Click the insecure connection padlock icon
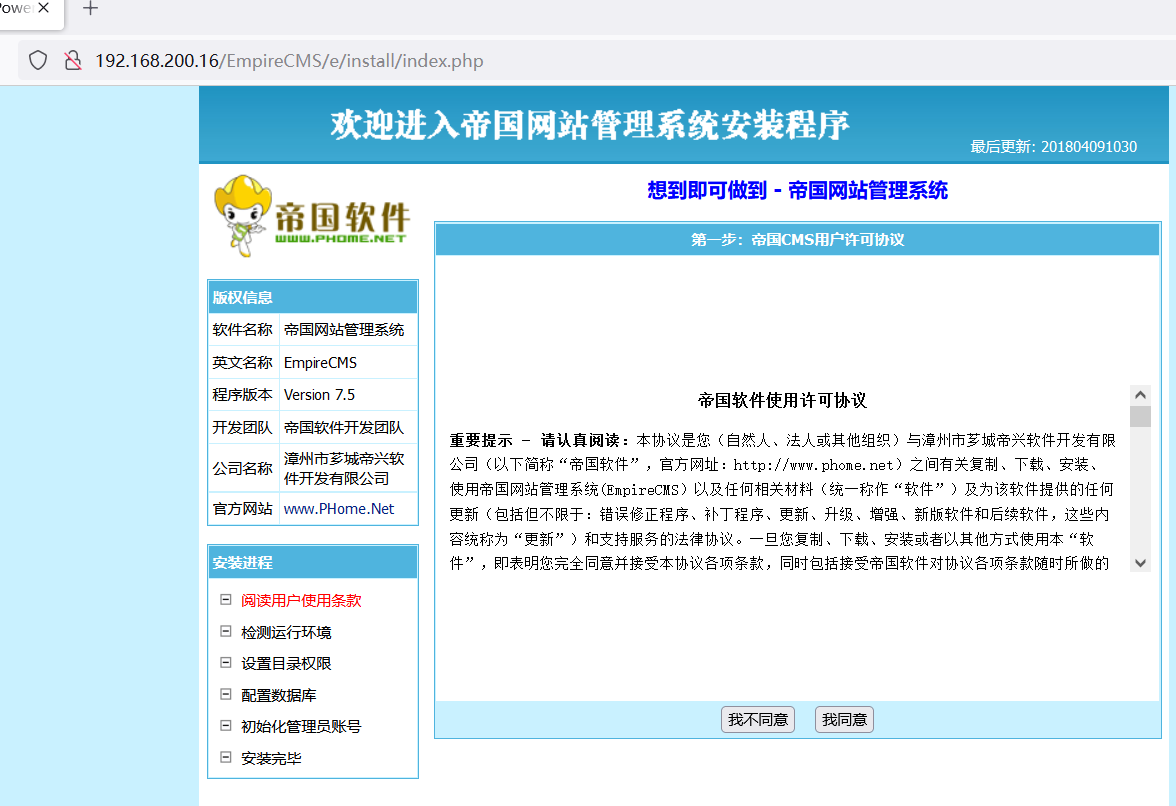The image size is (1176, 806). point(73,60)
